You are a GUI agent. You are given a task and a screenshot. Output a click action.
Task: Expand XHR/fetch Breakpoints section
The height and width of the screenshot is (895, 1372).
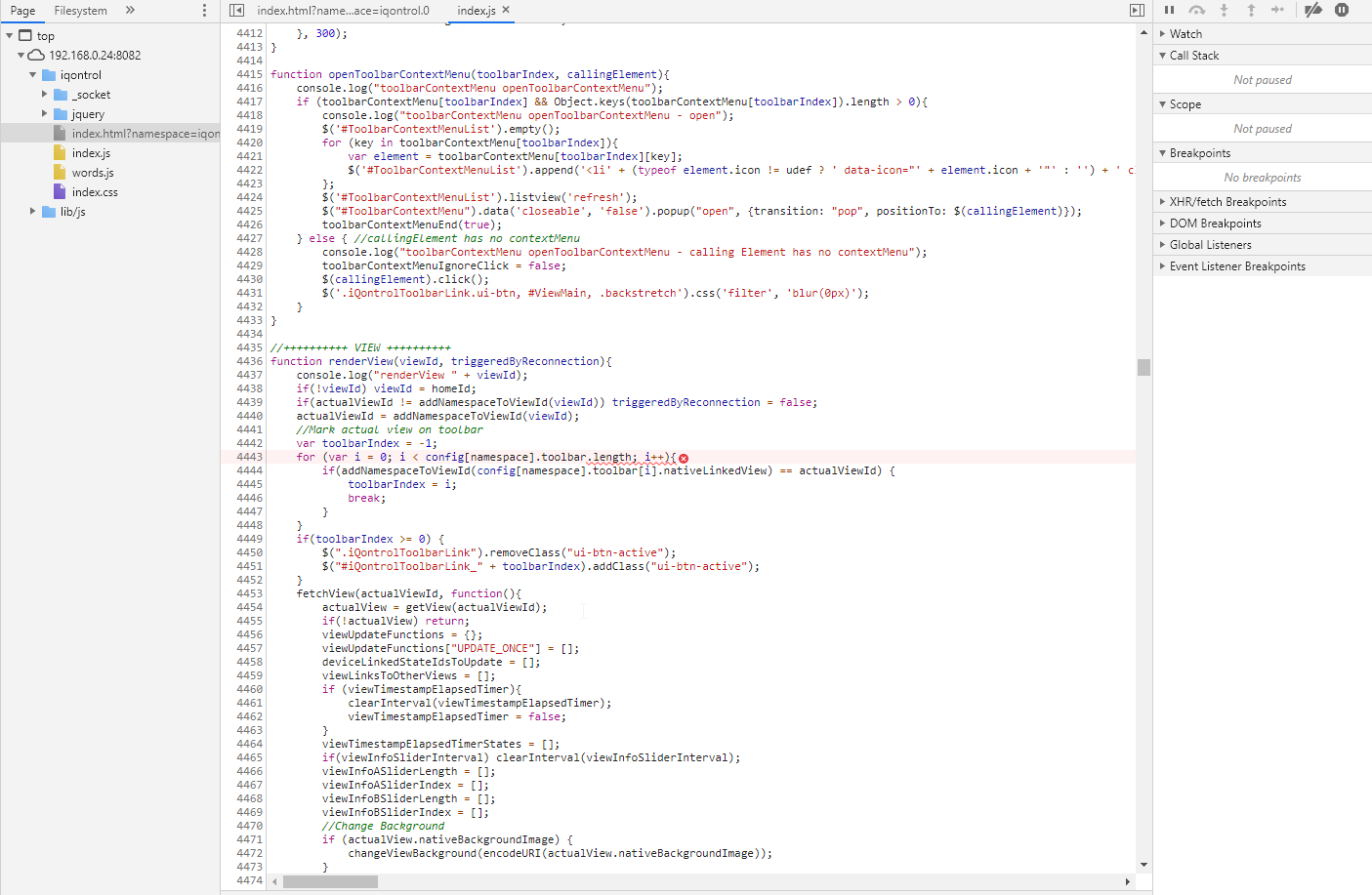[x=1262, y=201]
